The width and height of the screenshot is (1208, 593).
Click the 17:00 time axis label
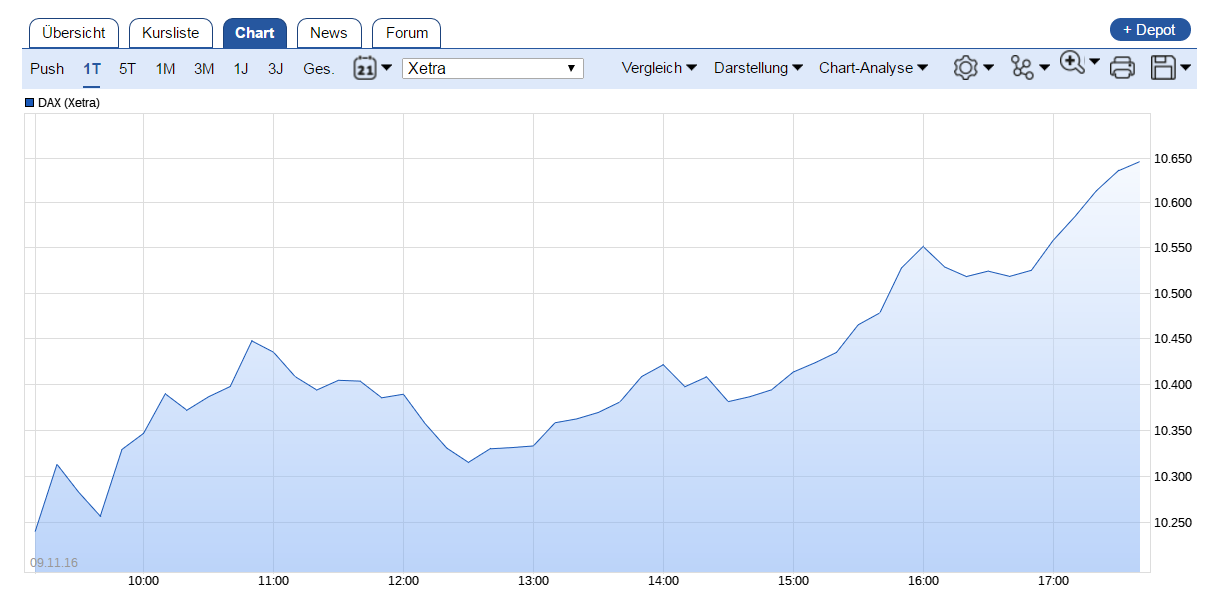(1053, 581)
